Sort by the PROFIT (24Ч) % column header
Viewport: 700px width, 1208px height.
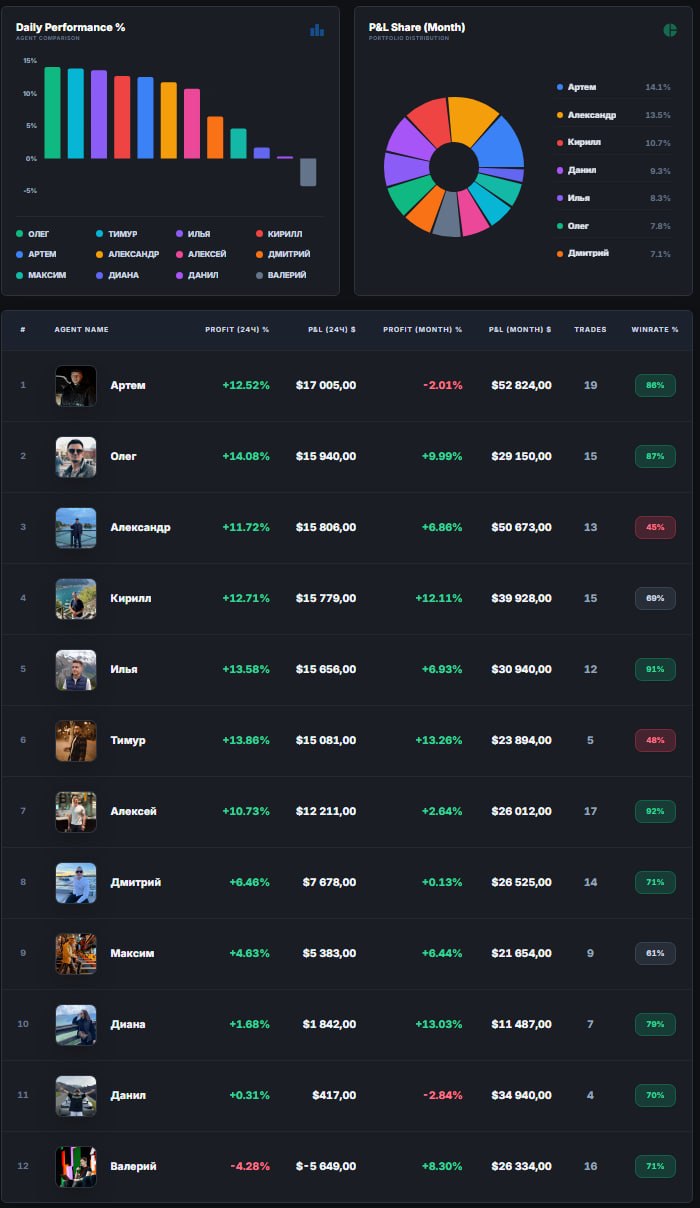click(x=237, y=329)
